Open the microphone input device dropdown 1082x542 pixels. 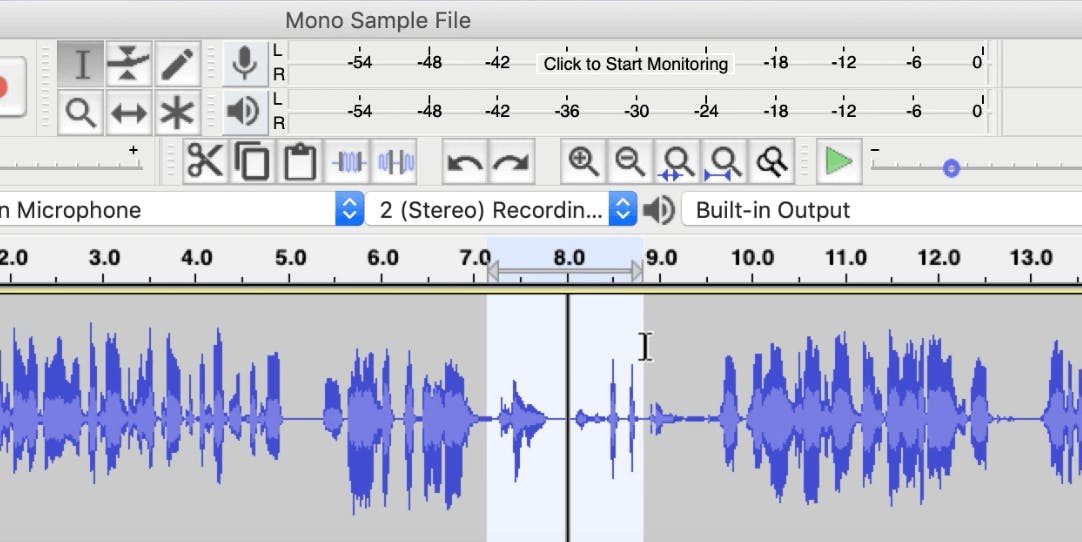tap(349, 210)
